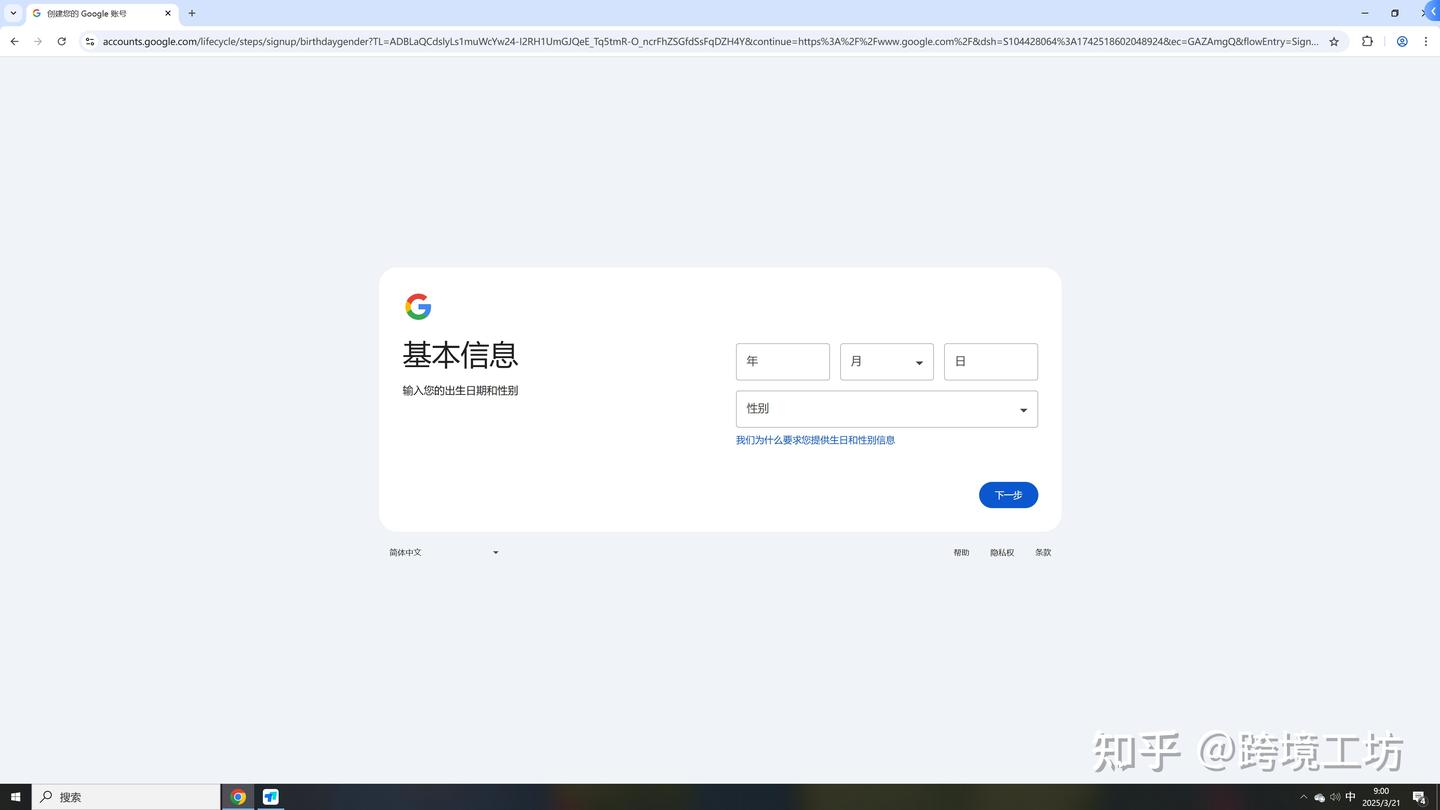1440x810 pixels.
Task: Open the Chrome three-dot menu
Action: pos(1428,41)
